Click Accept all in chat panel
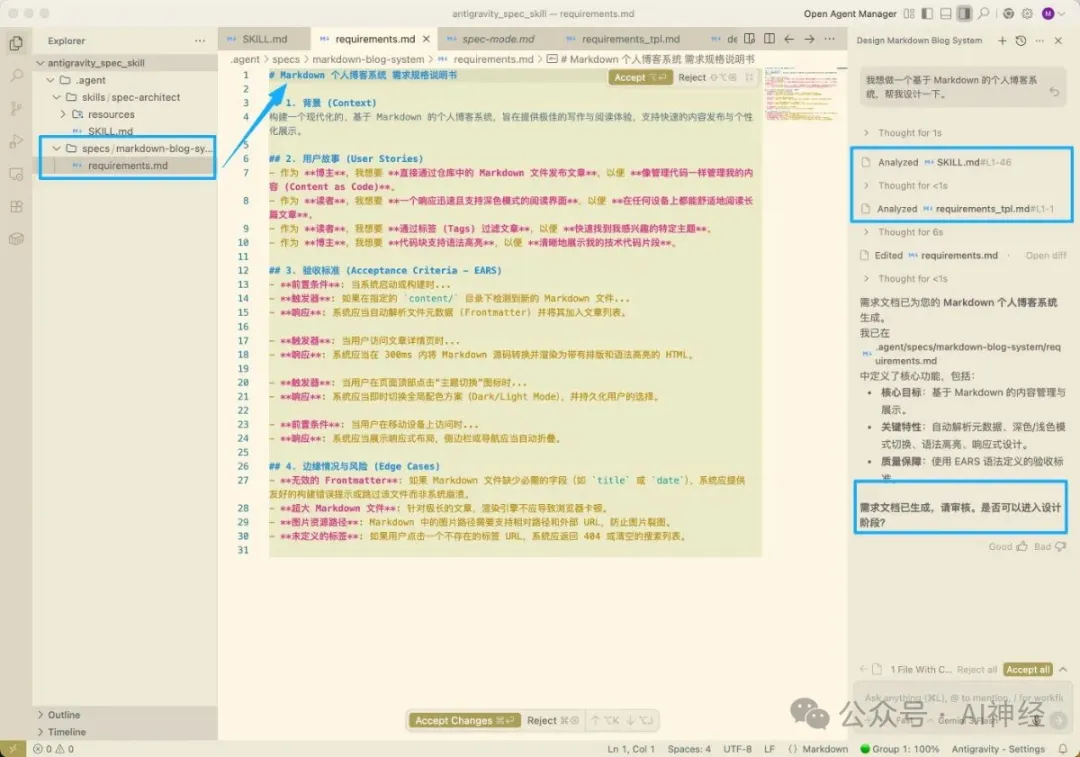The height and width of the screenshot is (757, 1080). [x=1027, y=669]
